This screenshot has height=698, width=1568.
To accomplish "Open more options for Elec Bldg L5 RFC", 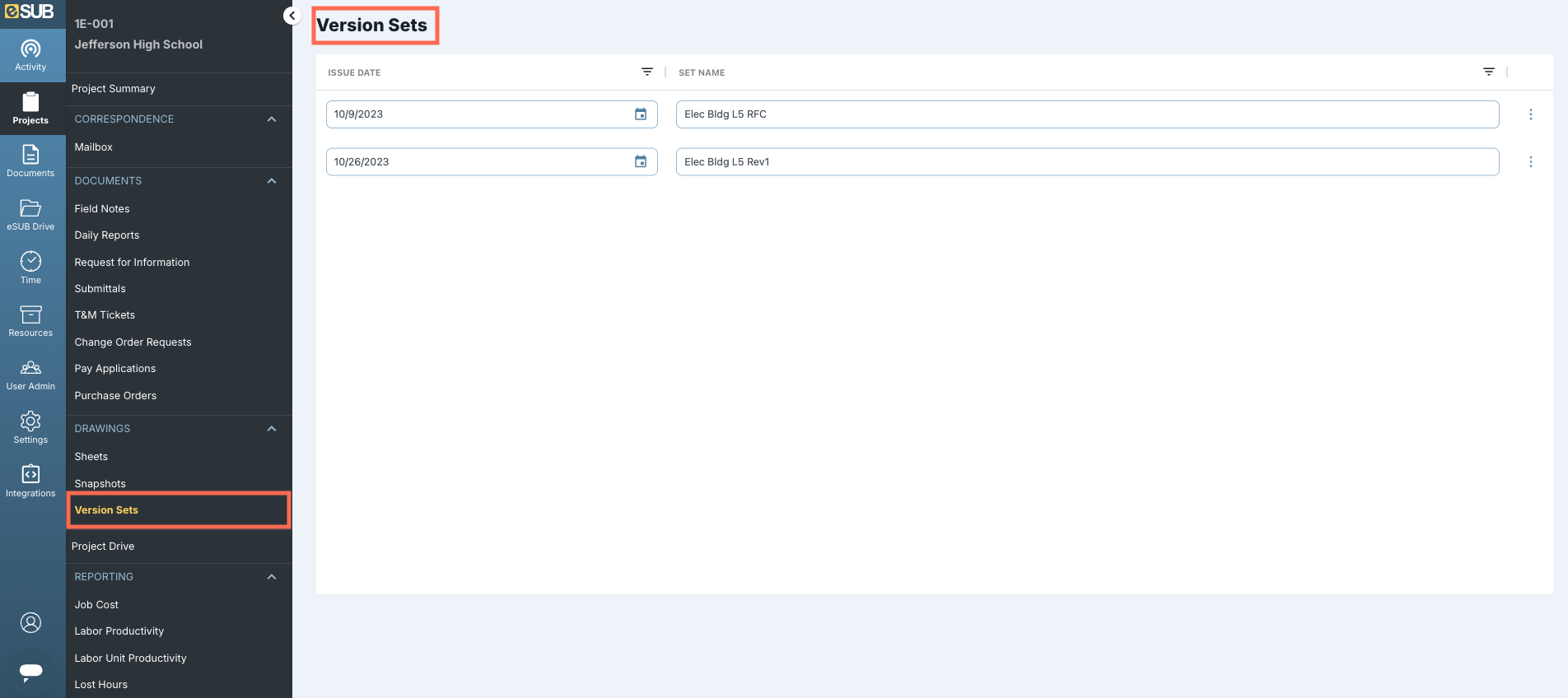I will [1531, 114].
